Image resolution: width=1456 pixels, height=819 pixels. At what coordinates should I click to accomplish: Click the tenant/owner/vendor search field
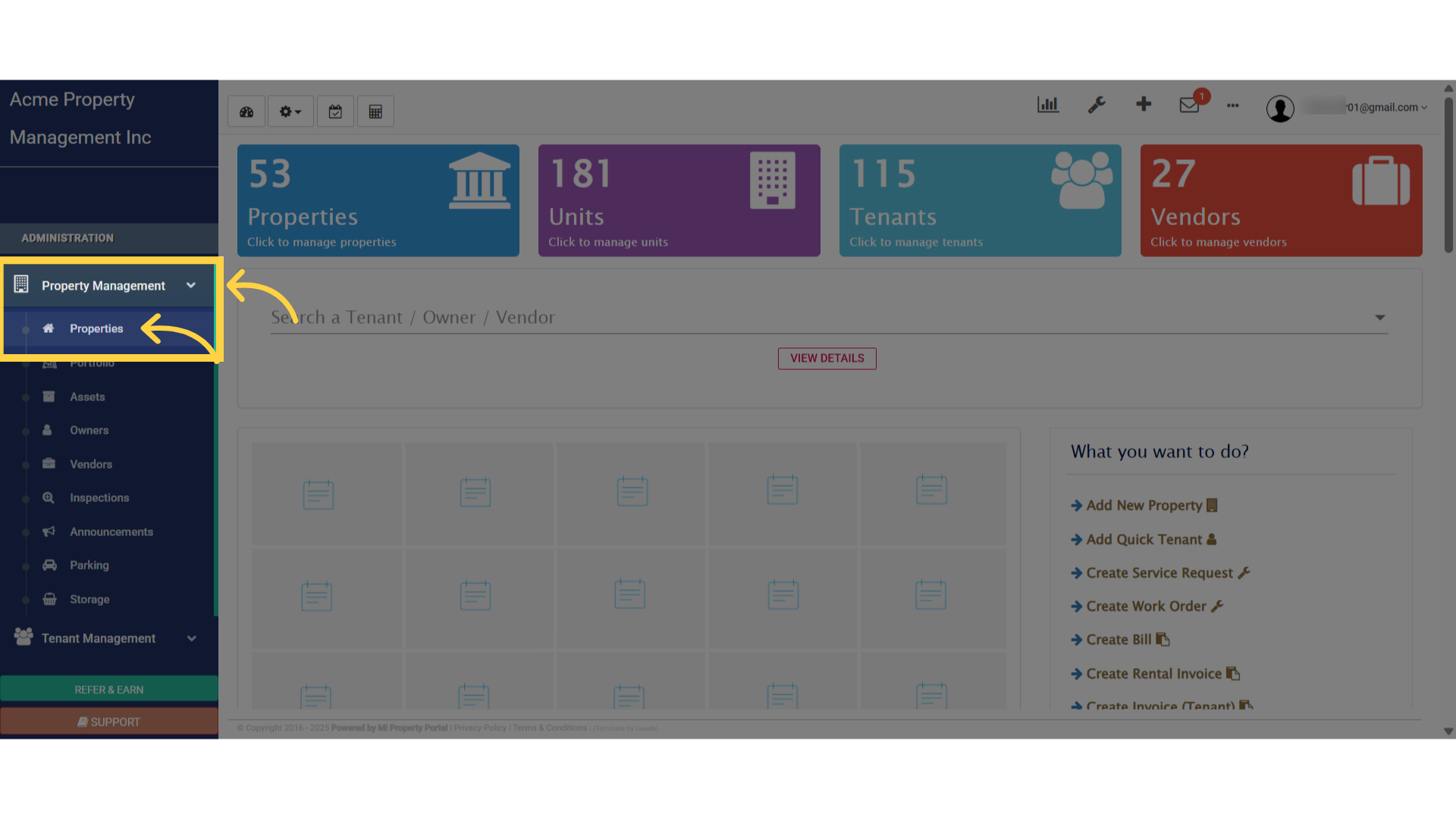[758, 317]
